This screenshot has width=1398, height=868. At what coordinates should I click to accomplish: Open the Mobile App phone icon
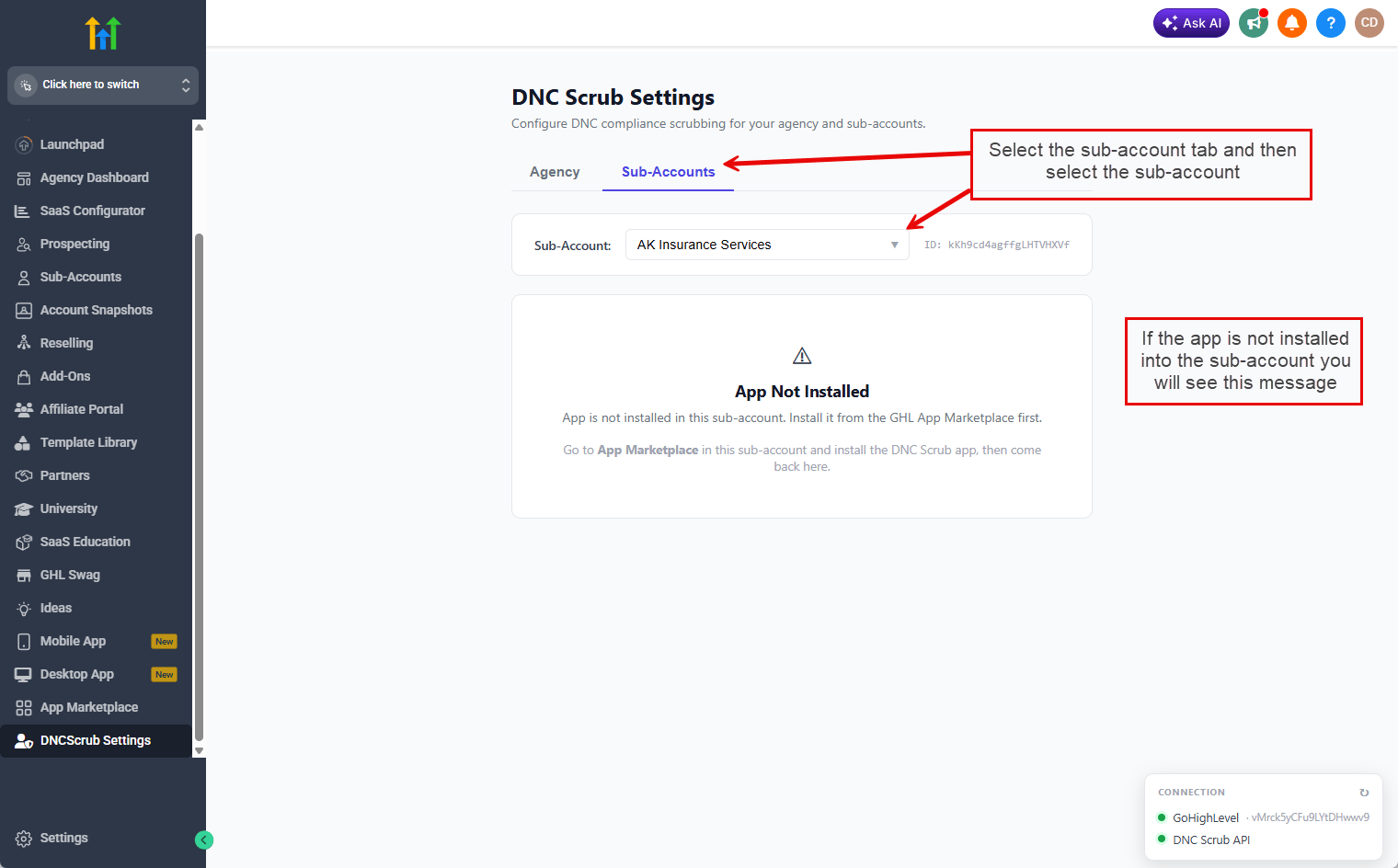(24, 641)
